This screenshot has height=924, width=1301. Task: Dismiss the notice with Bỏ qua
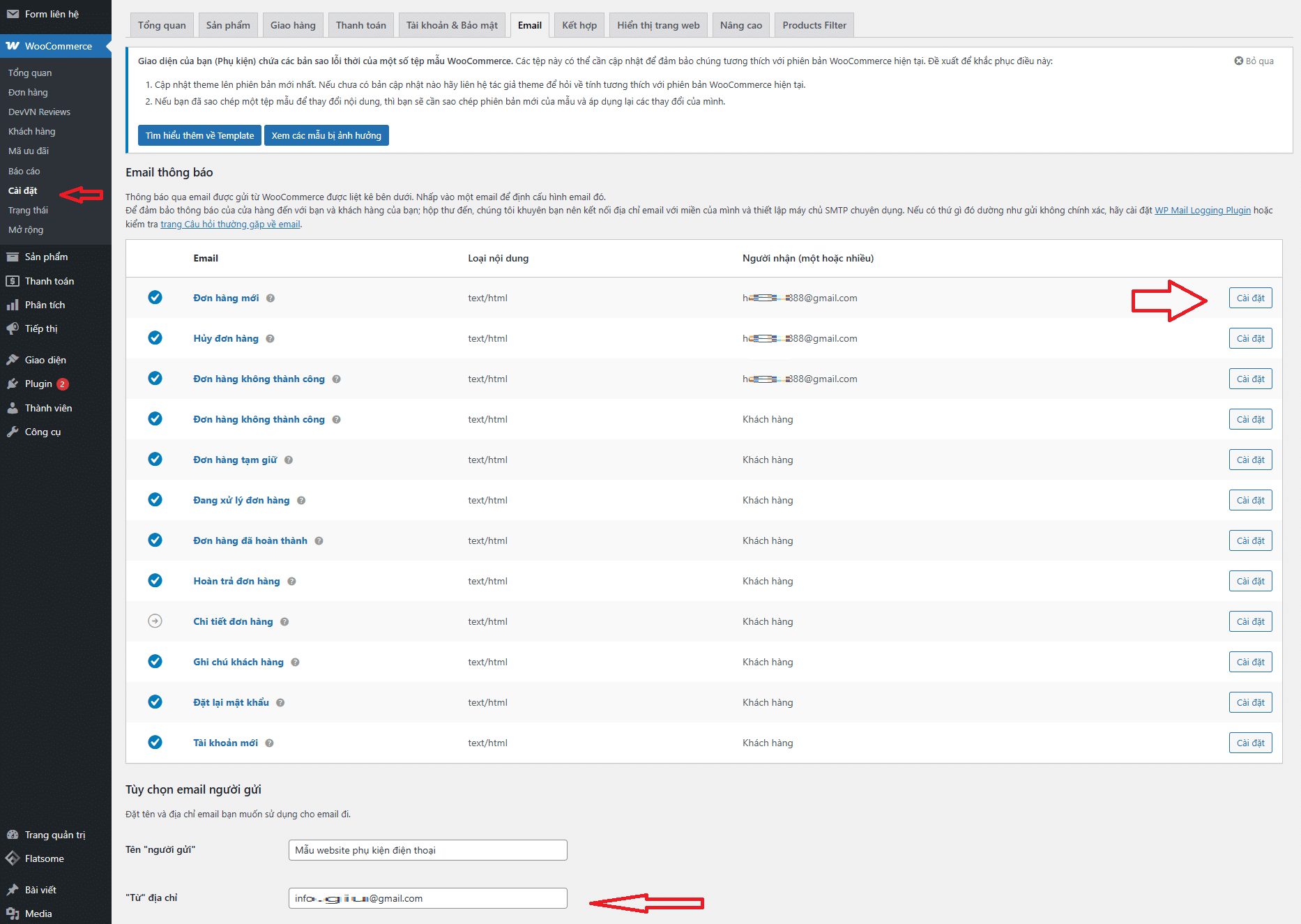1254,61
